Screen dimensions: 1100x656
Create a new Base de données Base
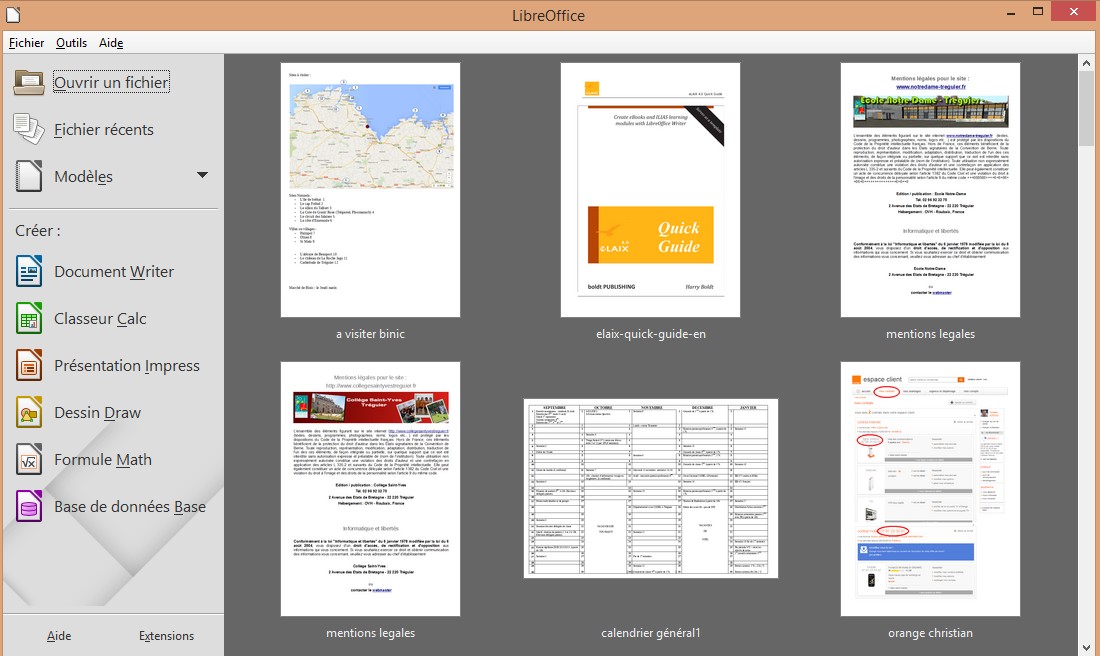(130, 507)
